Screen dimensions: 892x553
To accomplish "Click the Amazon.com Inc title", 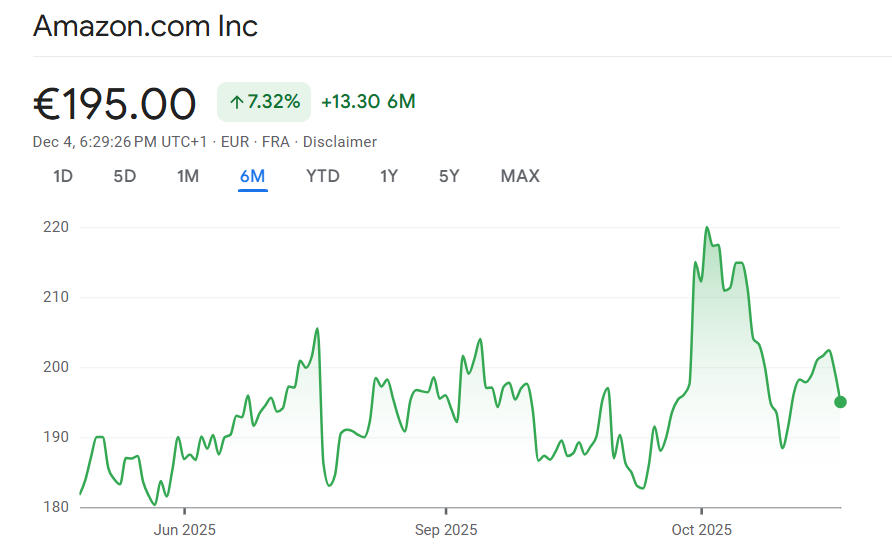I will point(146,26).
